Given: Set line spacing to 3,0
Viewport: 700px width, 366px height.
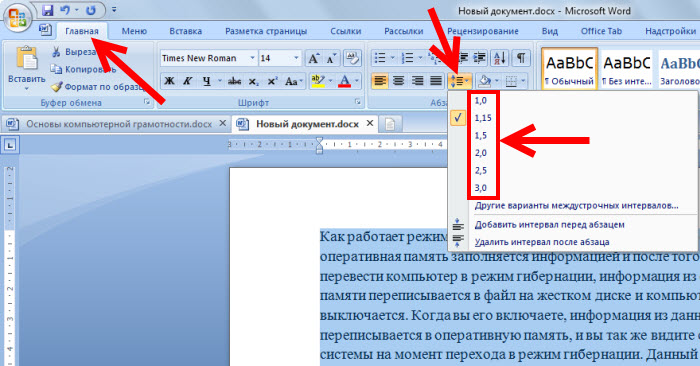Looking at the screenshot, I should point(481,188).
